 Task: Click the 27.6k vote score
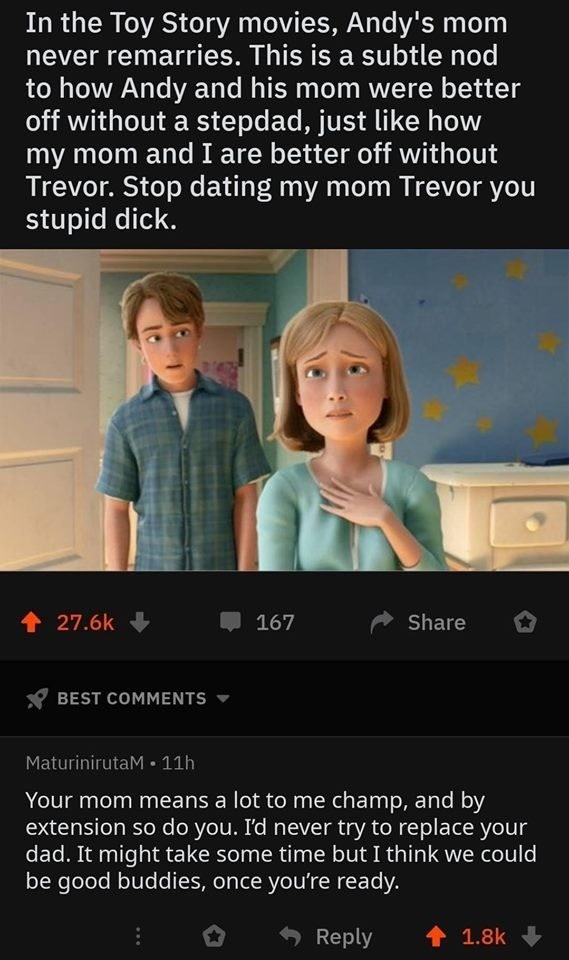click(x=85, y=622)
